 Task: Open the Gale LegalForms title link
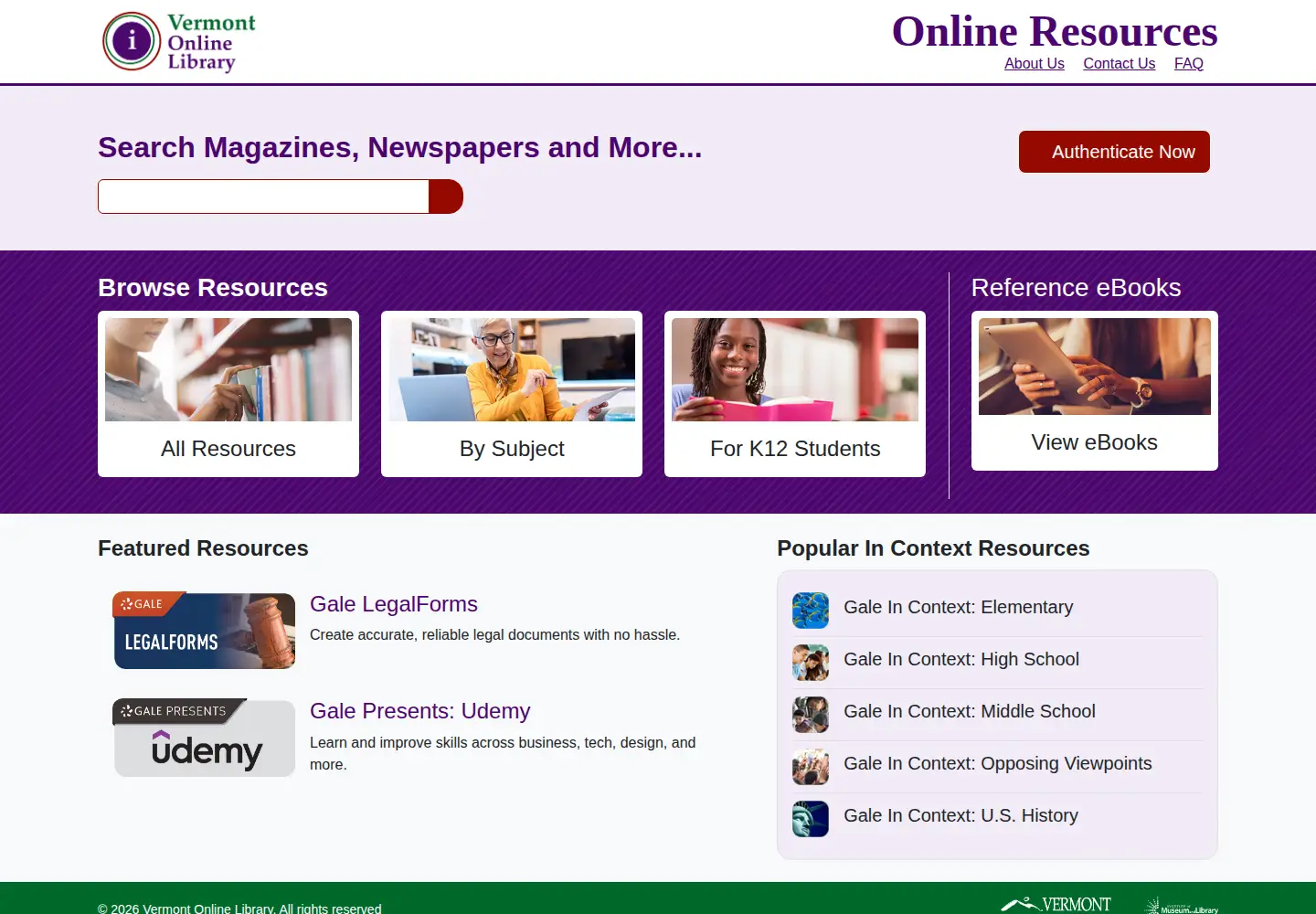click(394, 604)
